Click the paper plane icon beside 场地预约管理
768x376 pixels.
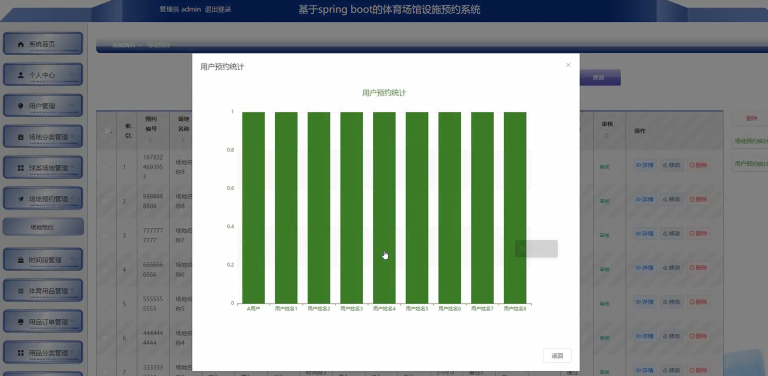pos(21,199)
